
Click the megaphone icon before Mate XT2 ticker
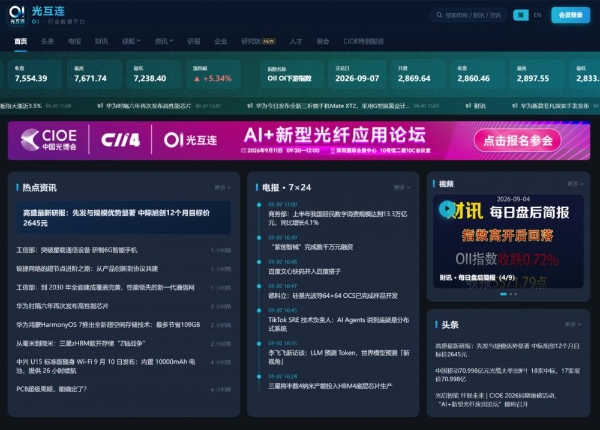coord(250,106)
